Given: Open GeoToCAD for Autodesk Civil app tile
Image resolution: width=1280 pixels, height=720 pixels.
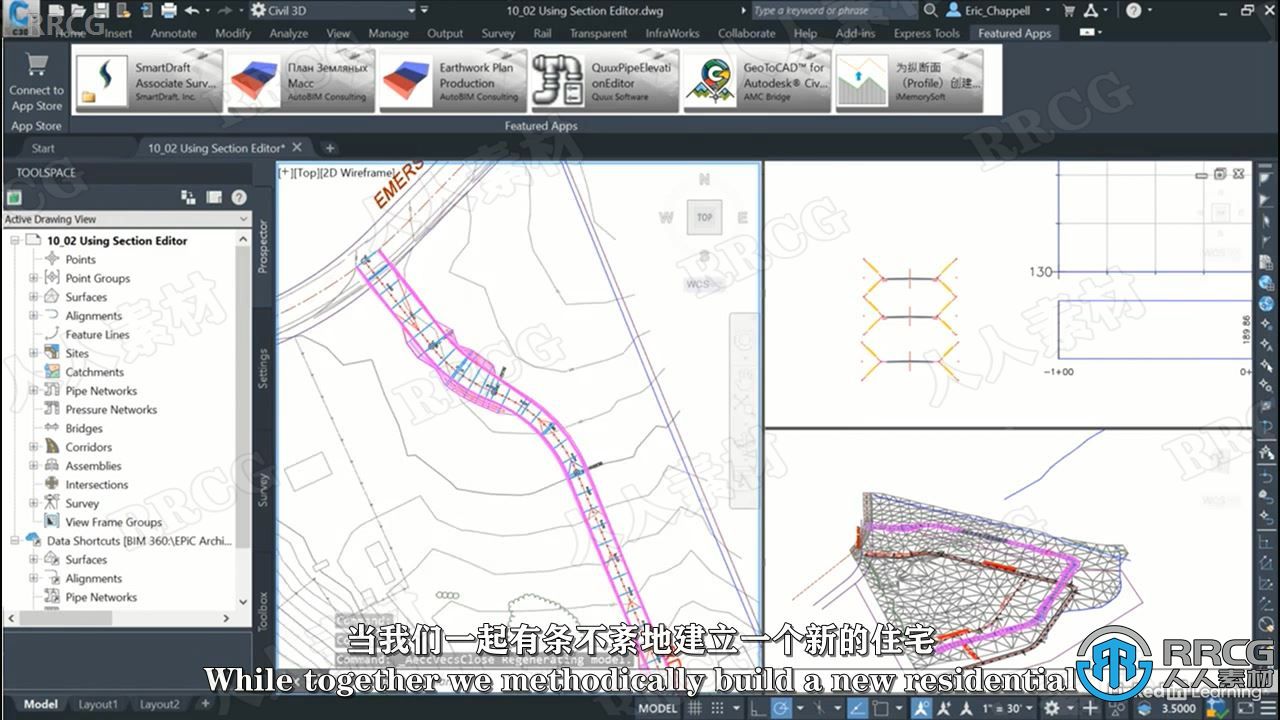Looking at the screenshot, I should (756, 81).
